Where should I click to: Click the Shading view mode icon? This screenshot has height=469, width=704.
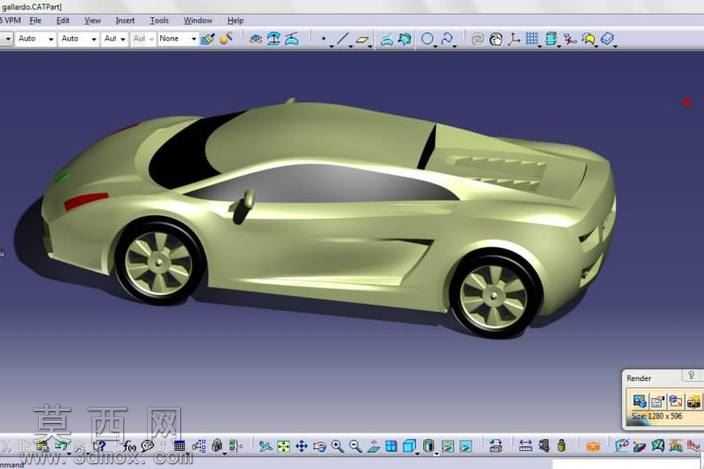pyautogui.click(x=428, y=446)
